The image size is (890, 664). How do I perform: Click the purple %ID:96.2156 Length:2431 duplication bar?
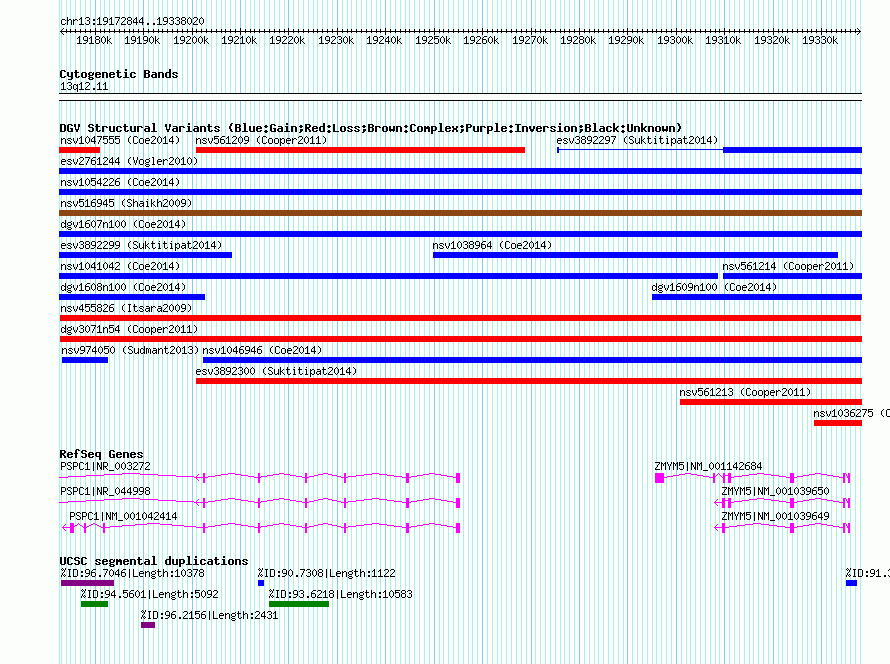(x=148, y=625)
